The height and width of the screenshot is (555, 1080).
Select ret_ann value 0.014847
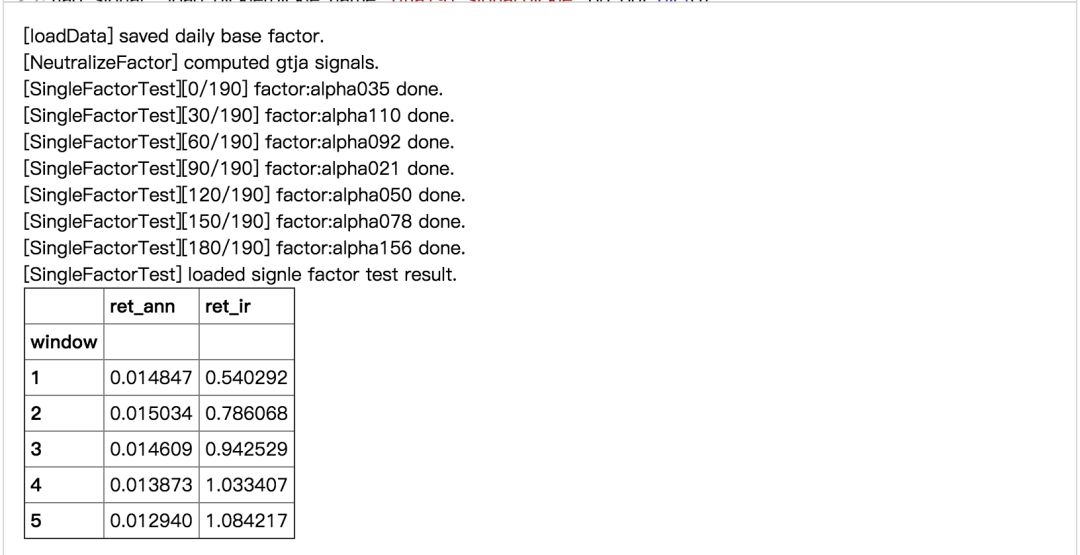click(151, 378)
